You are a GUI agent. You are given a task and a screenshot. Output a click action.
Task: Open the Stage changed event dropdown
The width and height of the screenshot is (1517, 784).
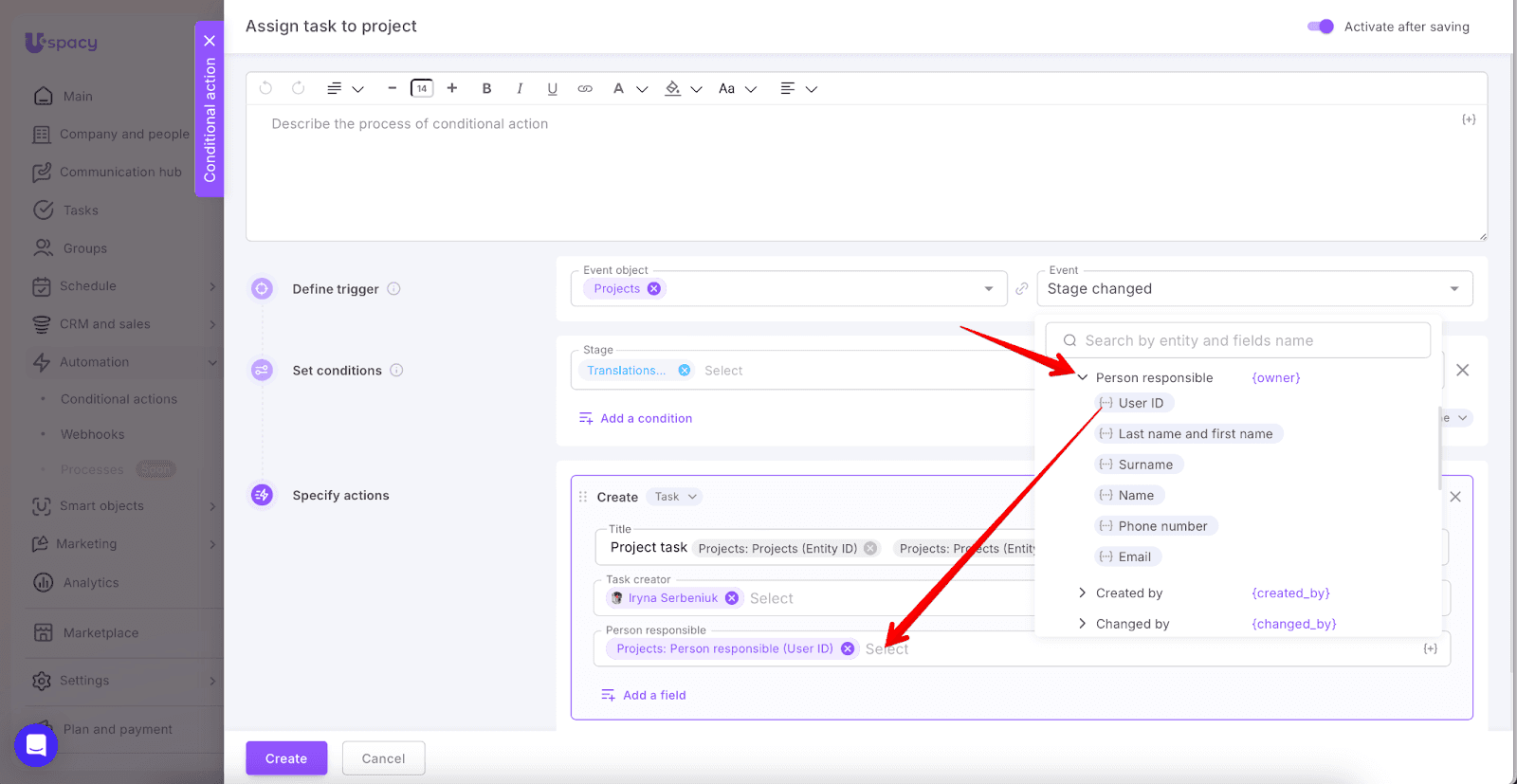coord(1253,289)
